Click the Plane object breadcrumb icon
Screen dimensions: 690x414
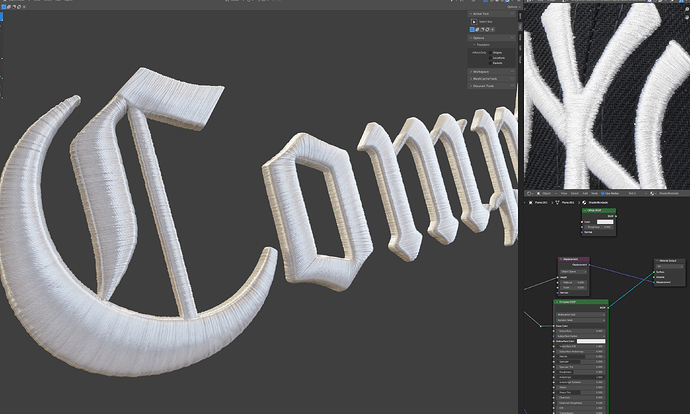coord(531,203)
